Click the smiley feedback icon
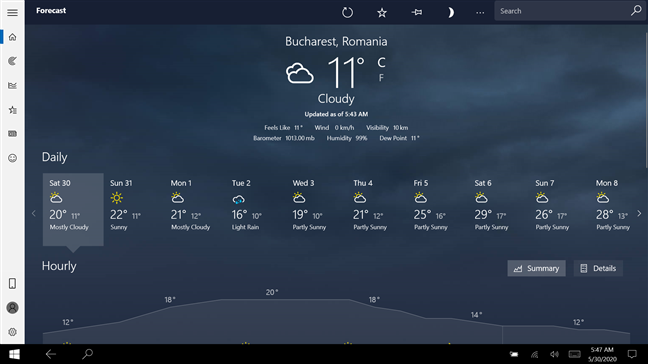648x364 pixels. click(12, 158)
